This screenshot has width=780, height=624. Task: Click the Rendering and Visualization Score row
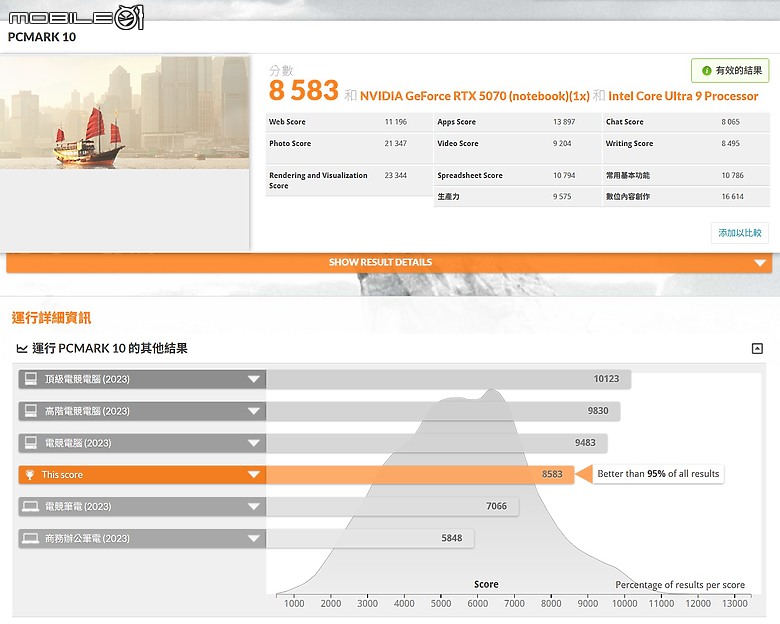(349, 181)
